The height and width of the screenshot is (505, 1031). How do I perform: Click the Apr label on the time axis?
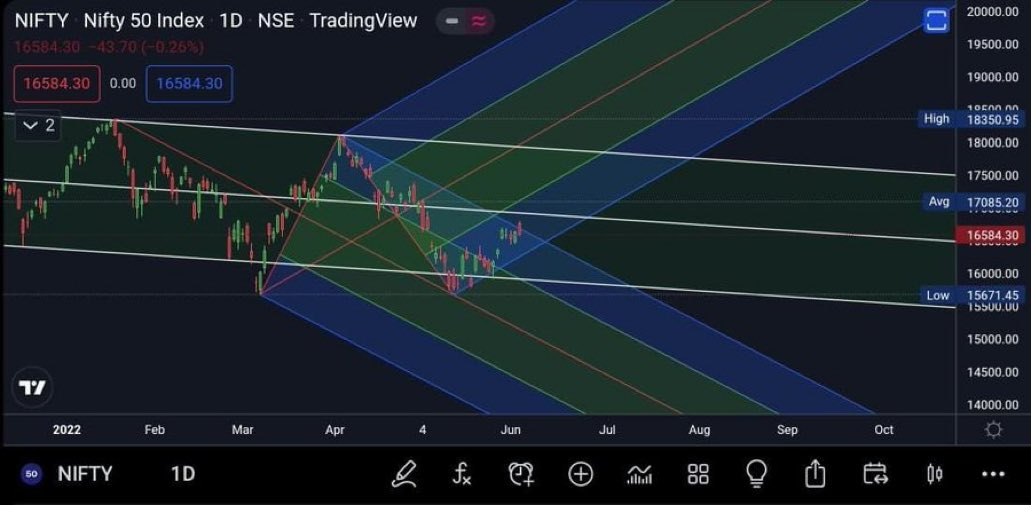tap(335, 430)
